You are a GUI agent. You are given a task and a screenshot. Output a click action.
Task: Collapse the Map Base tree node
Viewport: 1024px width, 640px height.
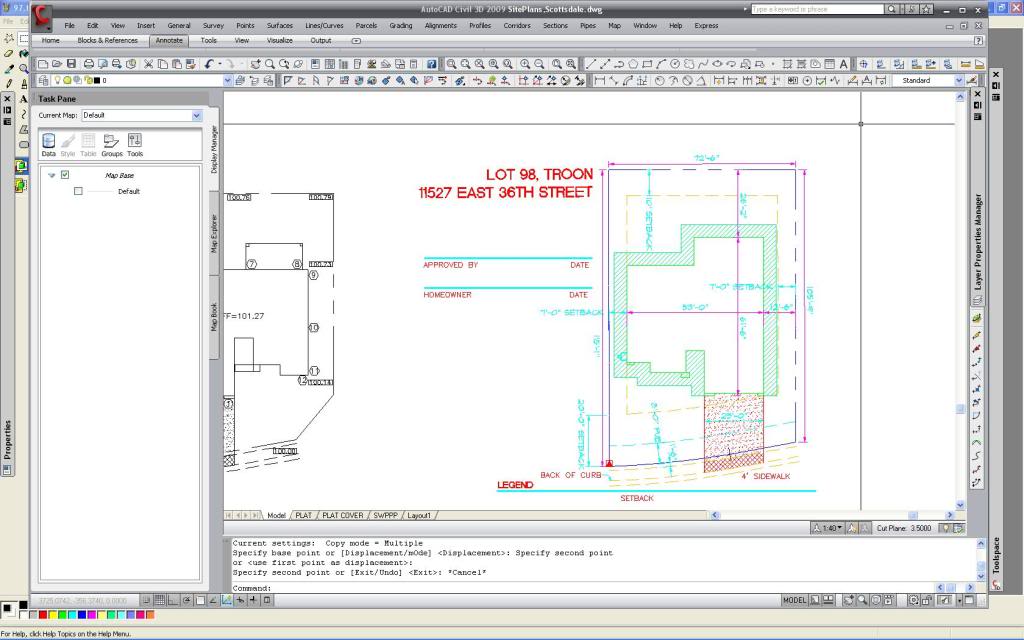click(52, 175)
